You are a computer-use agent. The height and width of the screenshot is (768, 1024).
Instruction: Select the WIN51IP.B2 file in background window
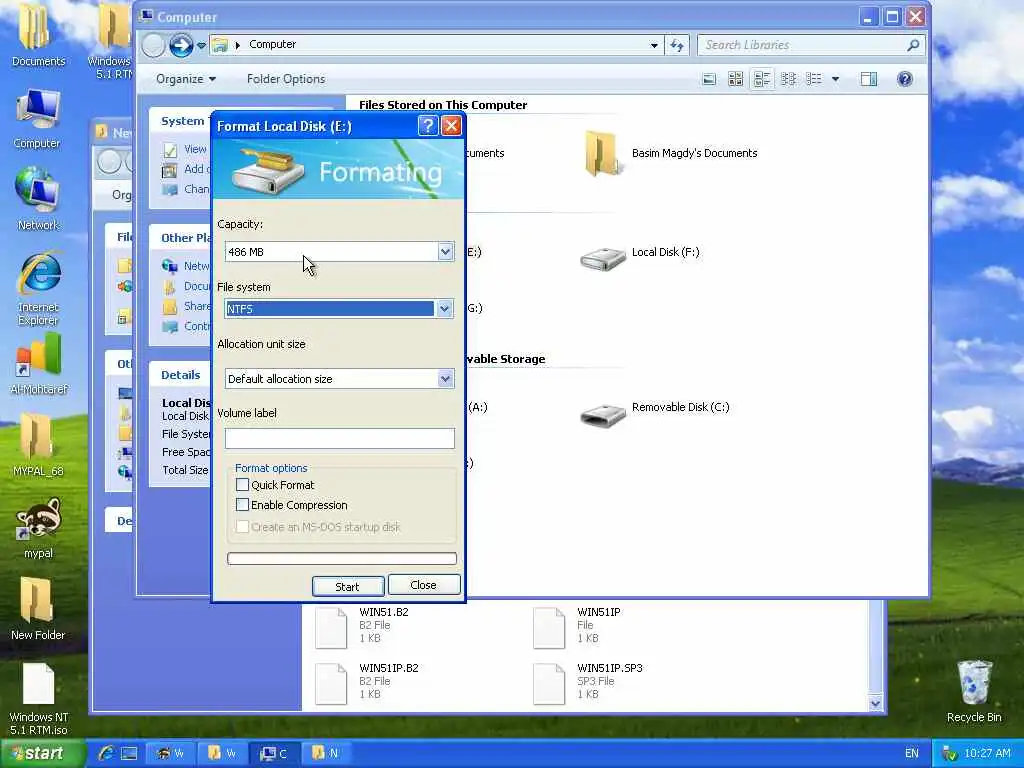point(367,681)
